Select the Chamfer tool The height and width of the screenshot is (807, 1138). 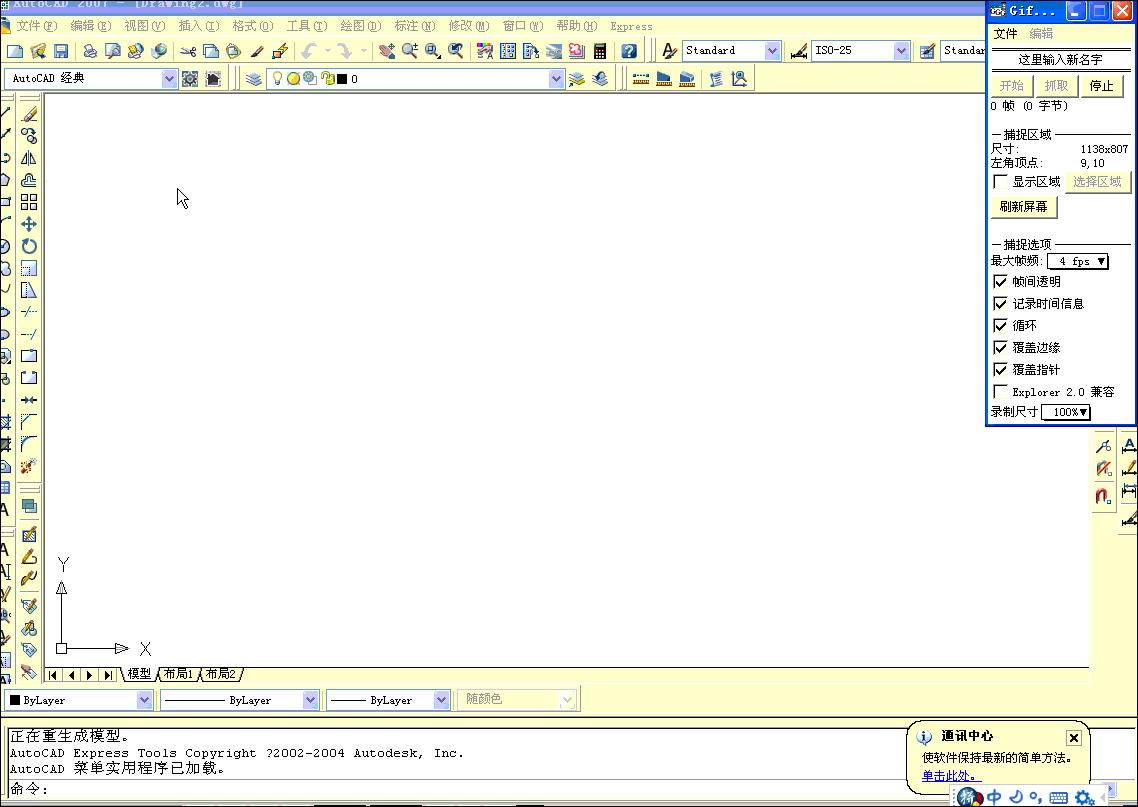pos(29,422)
